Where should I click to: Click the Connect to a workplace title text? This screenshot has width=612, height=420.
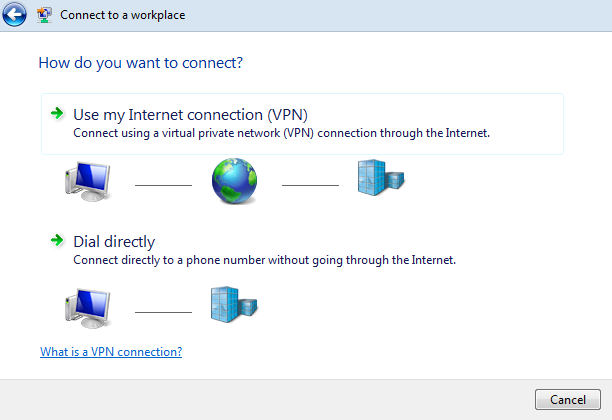pos(123,15)
